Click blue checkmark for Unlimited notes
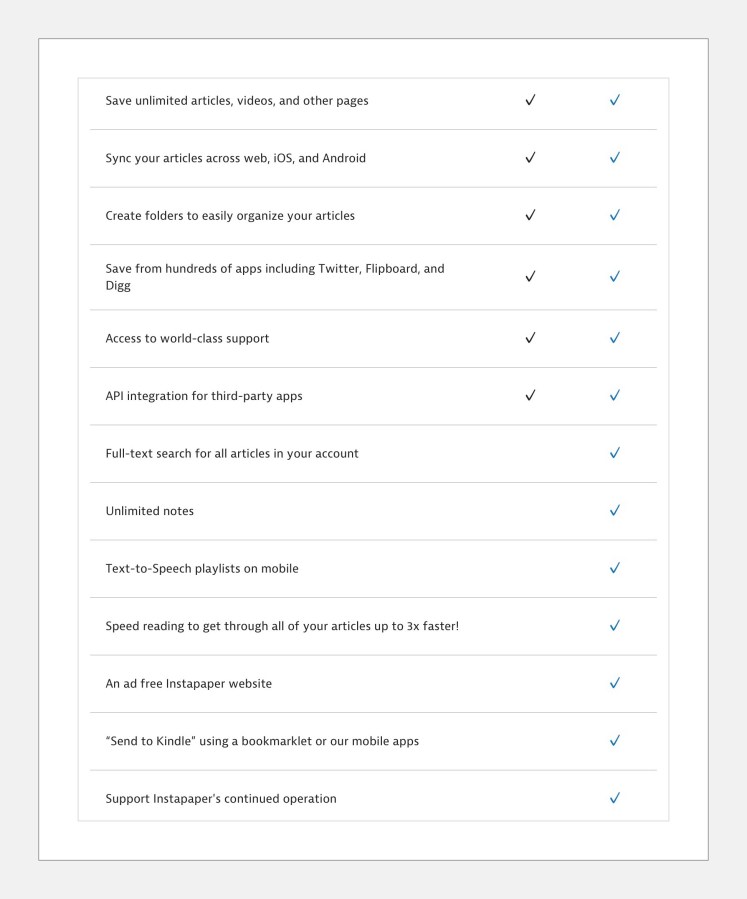The height and width of the screenshot is (899, 747). 615,510
